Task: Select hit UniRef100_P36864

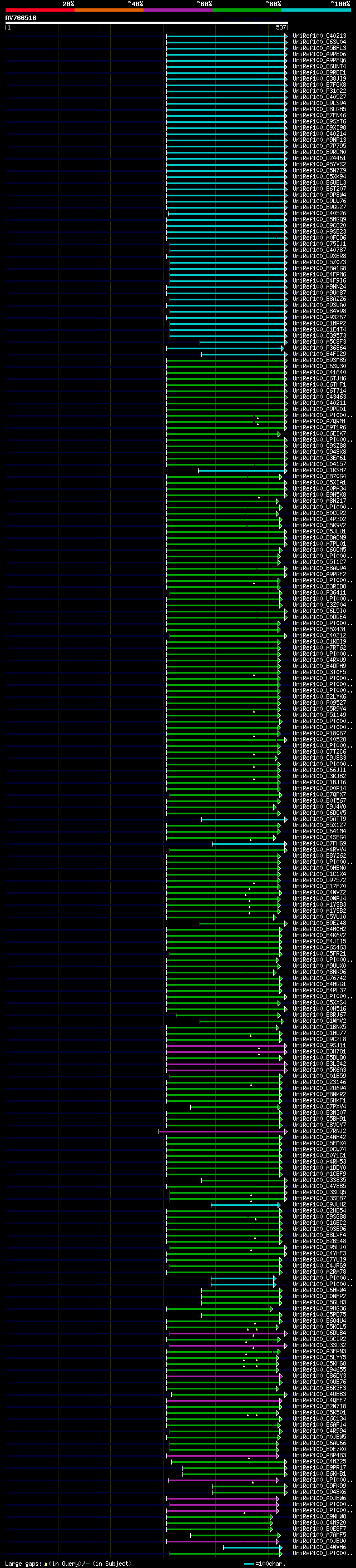Action: 319,348
